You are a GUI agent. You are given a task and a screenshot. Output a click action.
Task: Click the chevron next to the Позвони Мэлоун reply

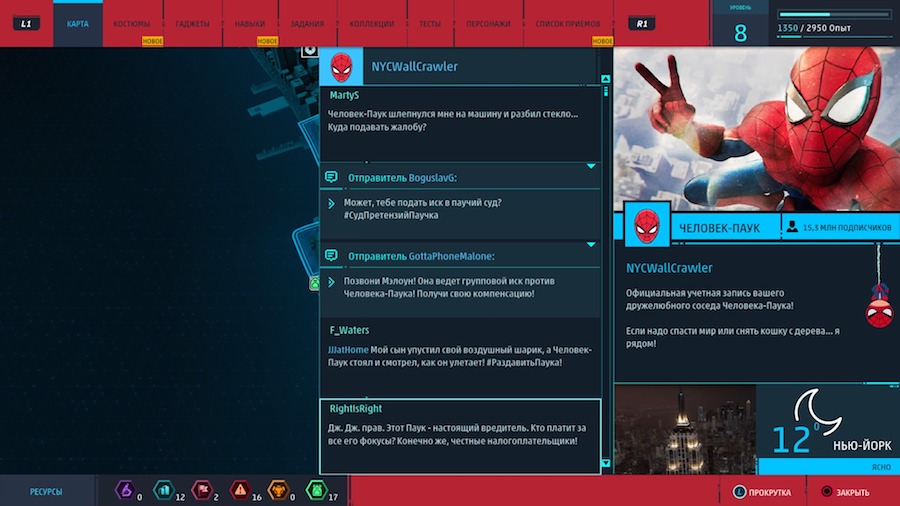tap(331, 282)
